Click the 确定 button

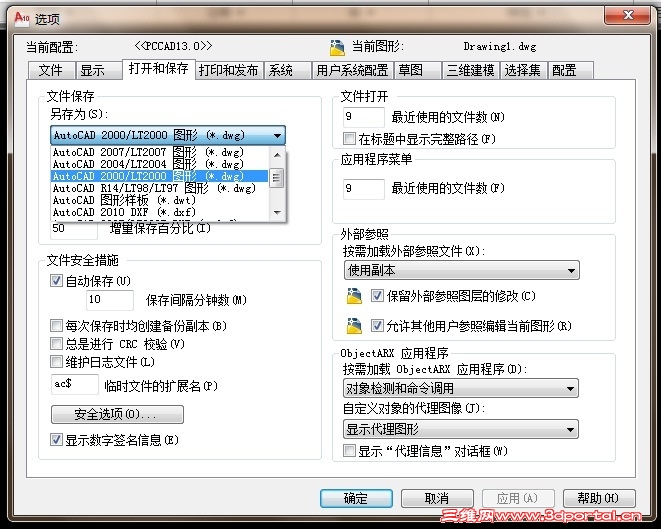click(x=356, y=498)
